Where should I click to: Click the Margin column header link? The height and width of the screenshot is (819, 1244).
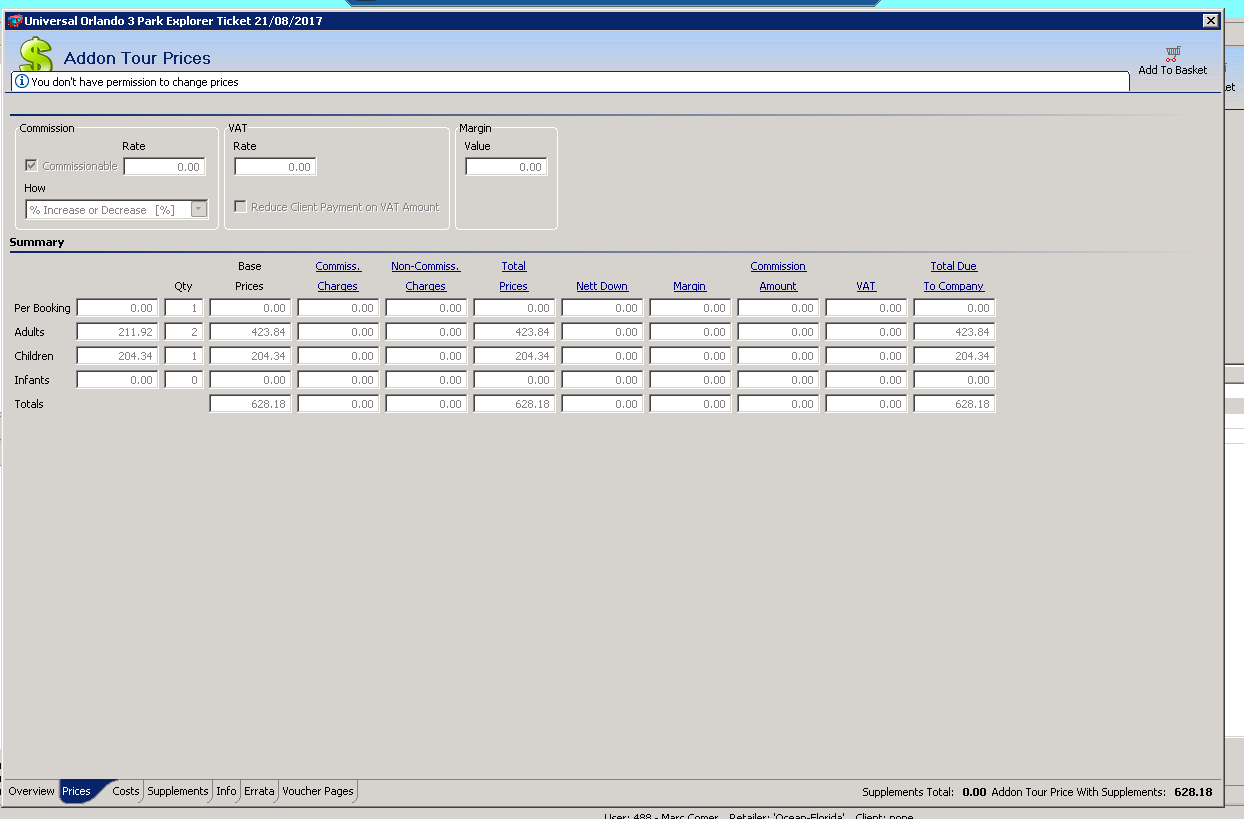(x=689, y=286)
